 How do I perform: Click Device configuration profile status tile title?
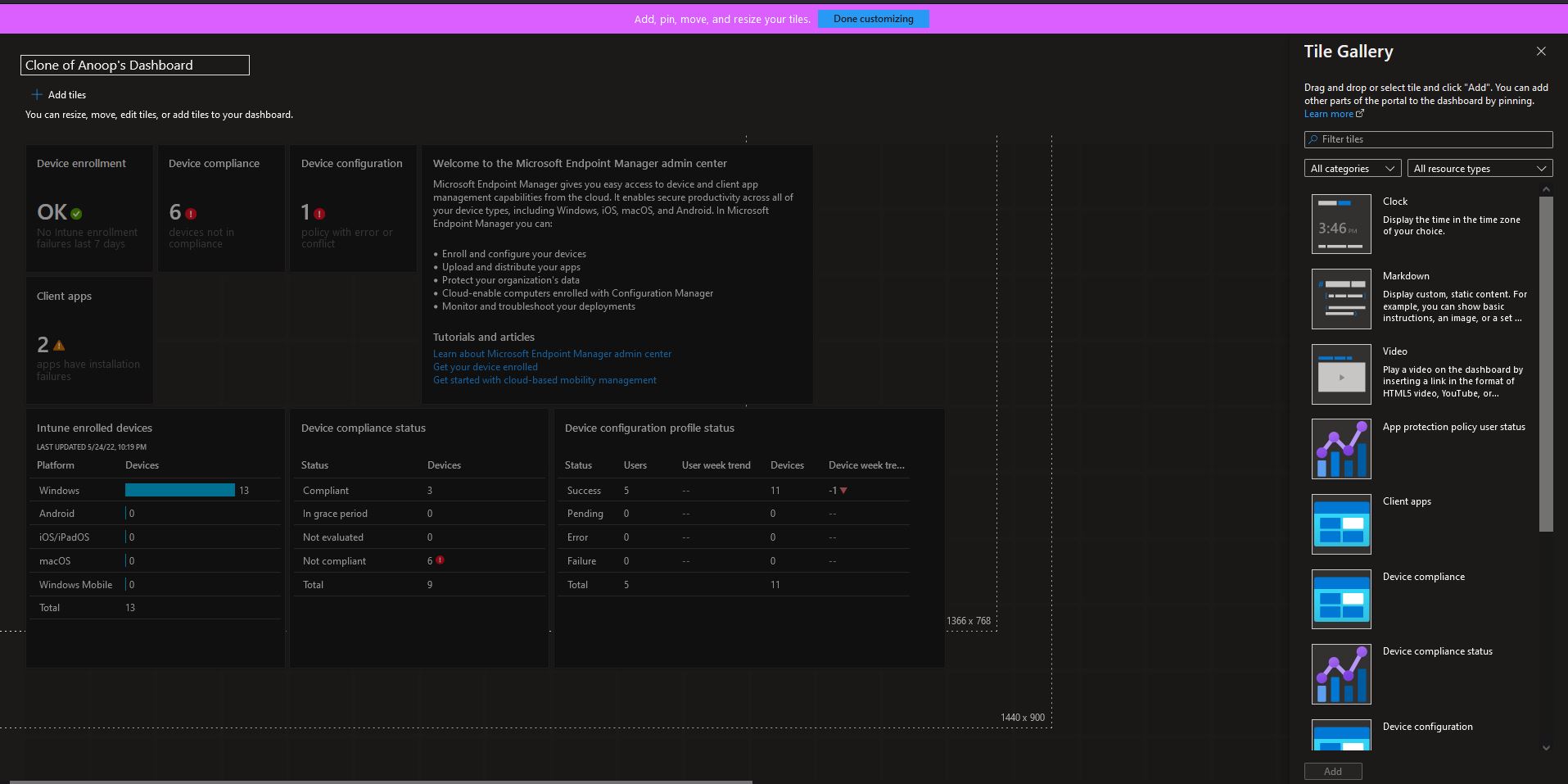pyautogui.click(x=649, y=428)
